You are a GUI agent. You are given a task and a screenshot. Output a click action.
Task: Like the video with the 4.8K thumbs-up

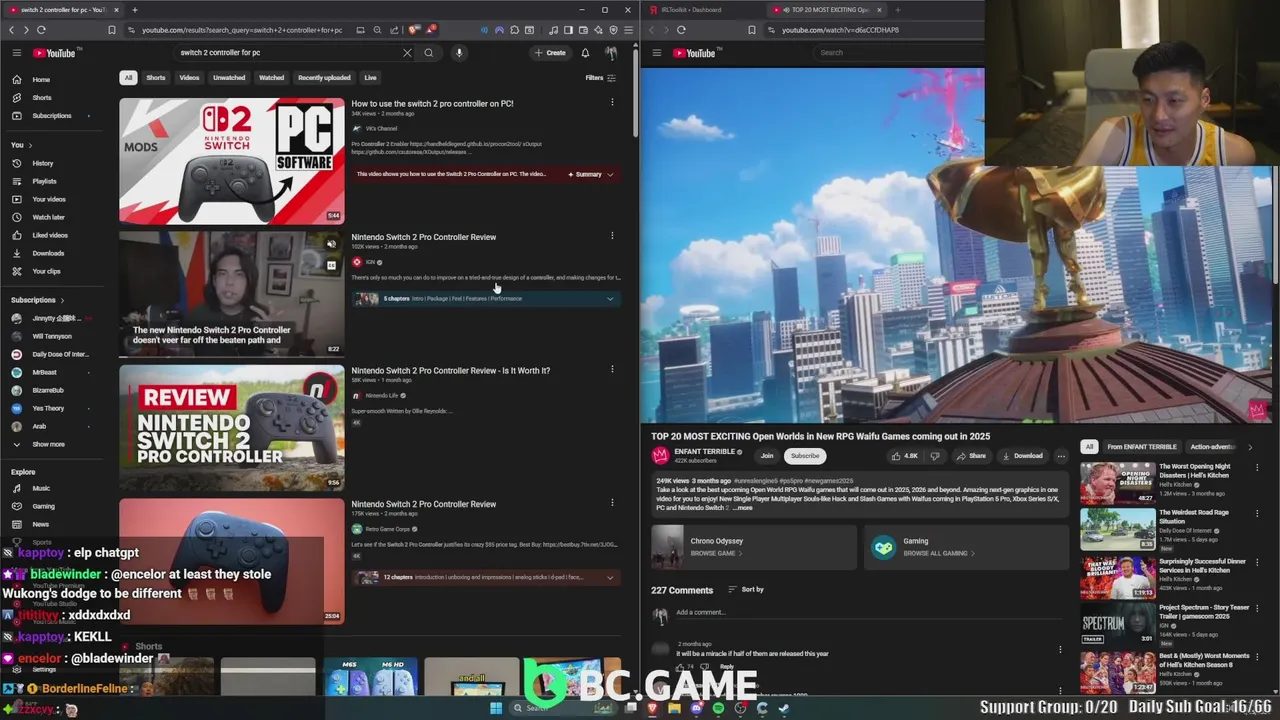[x=904, y=456]
